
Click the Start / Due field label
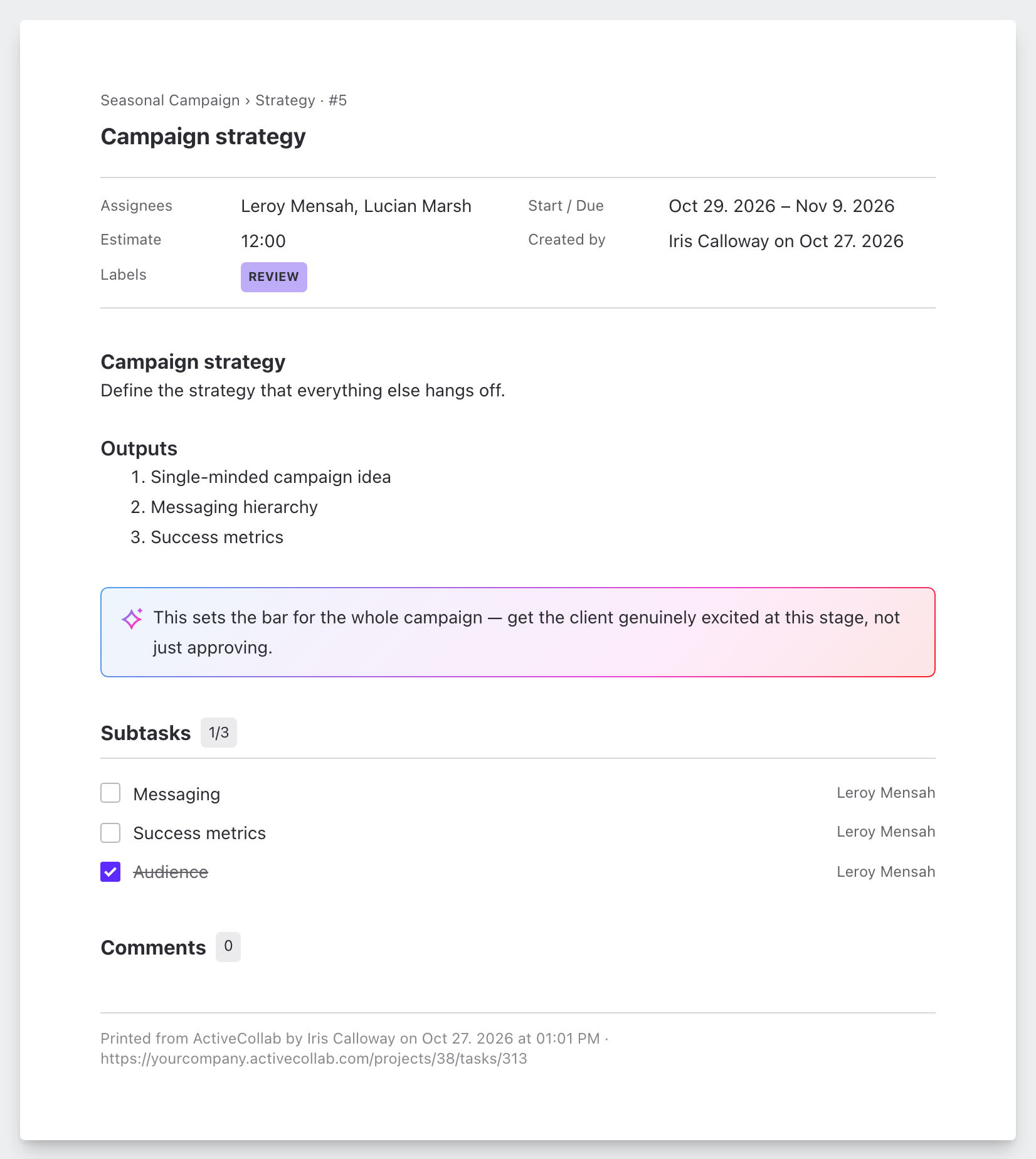point(566,206)
